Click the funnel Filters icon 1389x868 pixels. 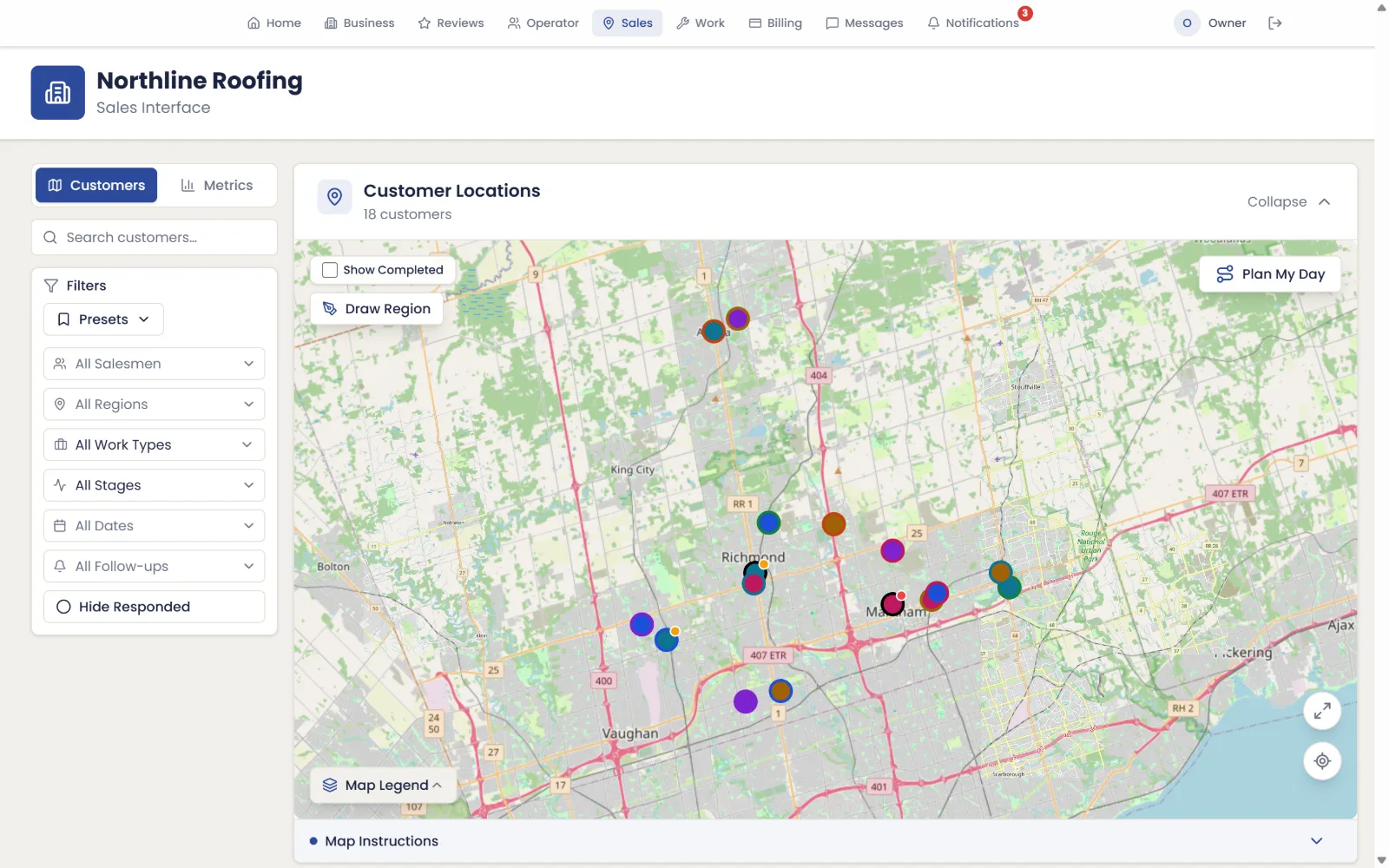[51, 286]
